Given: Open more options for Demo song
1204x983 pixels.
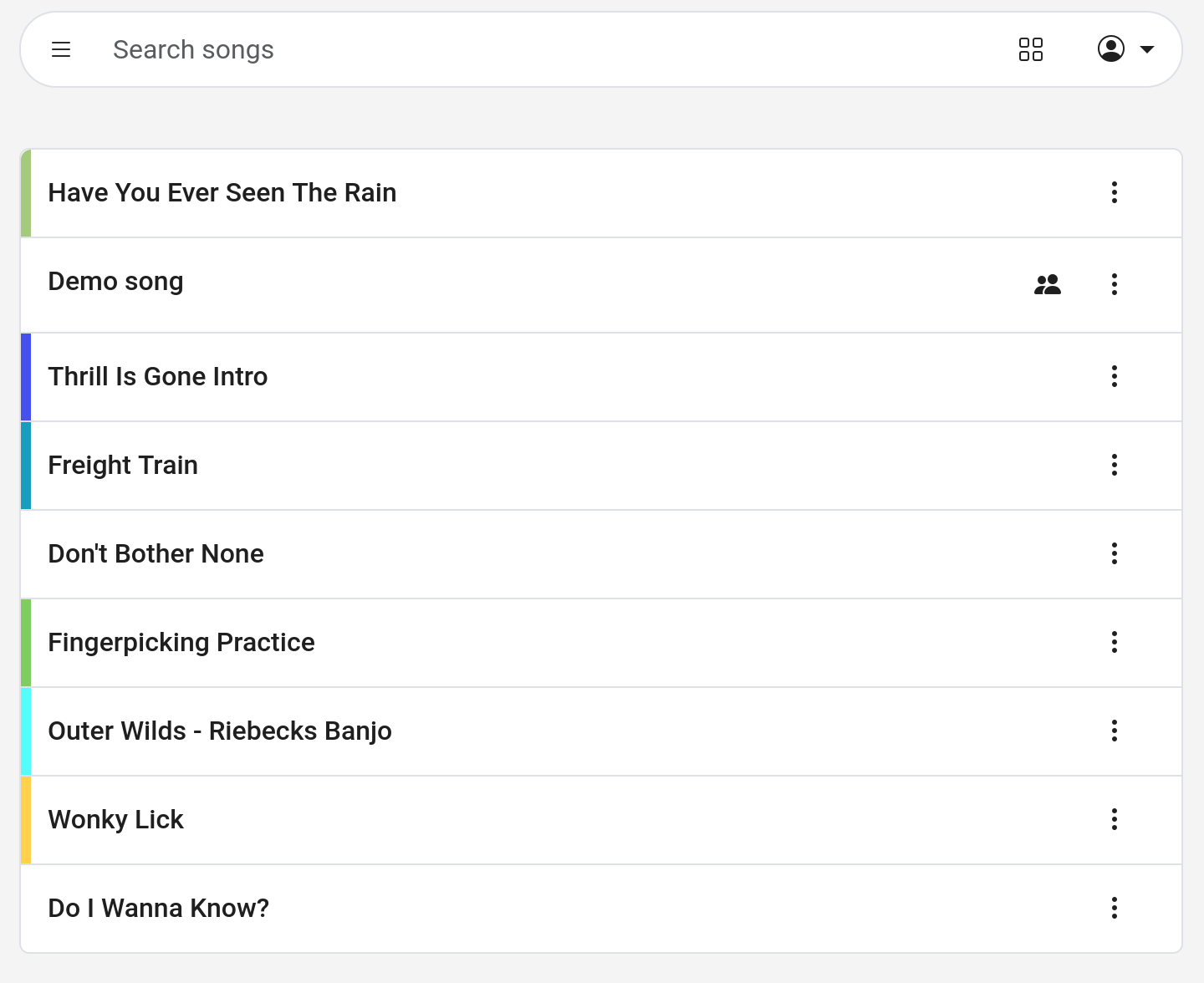Looking at the screenshot, I should click(x=1115, y=284).
